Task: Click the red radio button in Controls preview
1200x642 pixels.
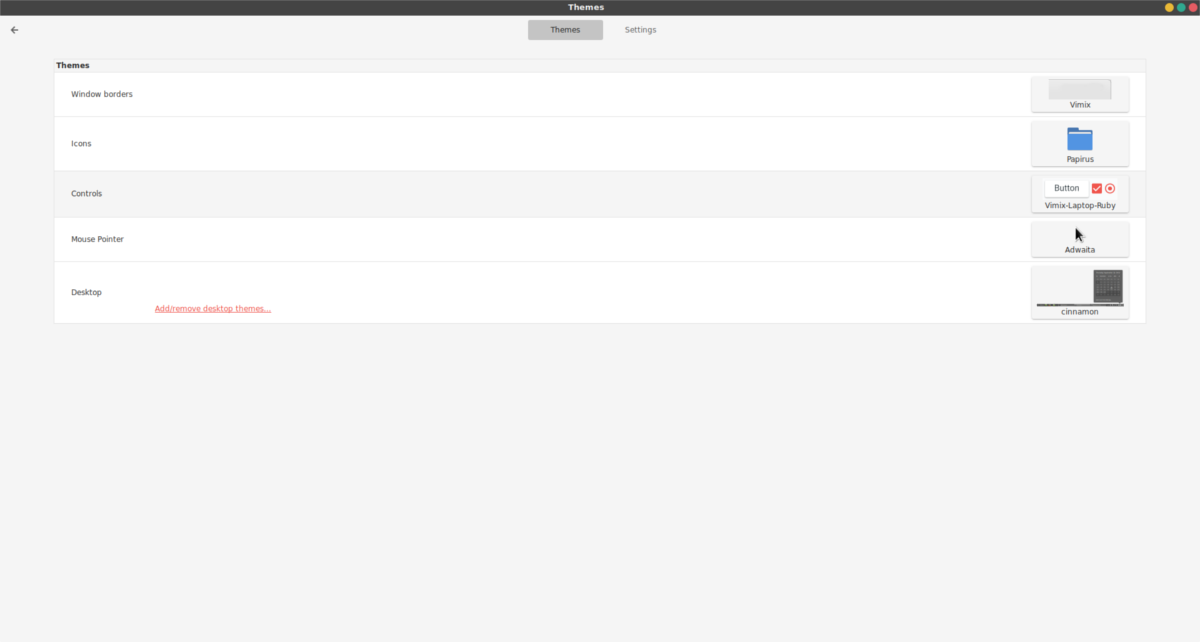Action: tap(1110, 188)
